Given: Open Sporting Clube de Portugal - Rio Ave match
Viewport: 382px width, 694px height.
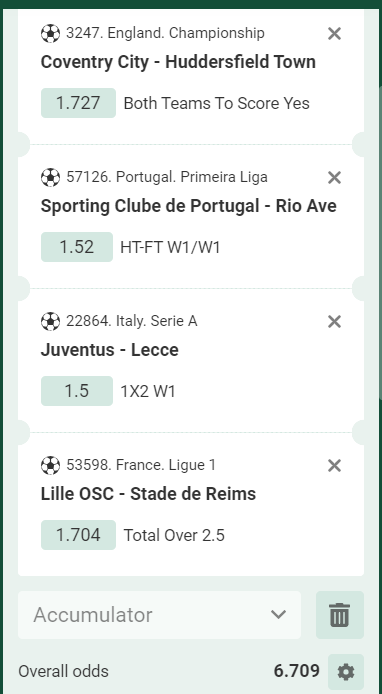Looking at the screenshot, I should (x=189, y=206).
